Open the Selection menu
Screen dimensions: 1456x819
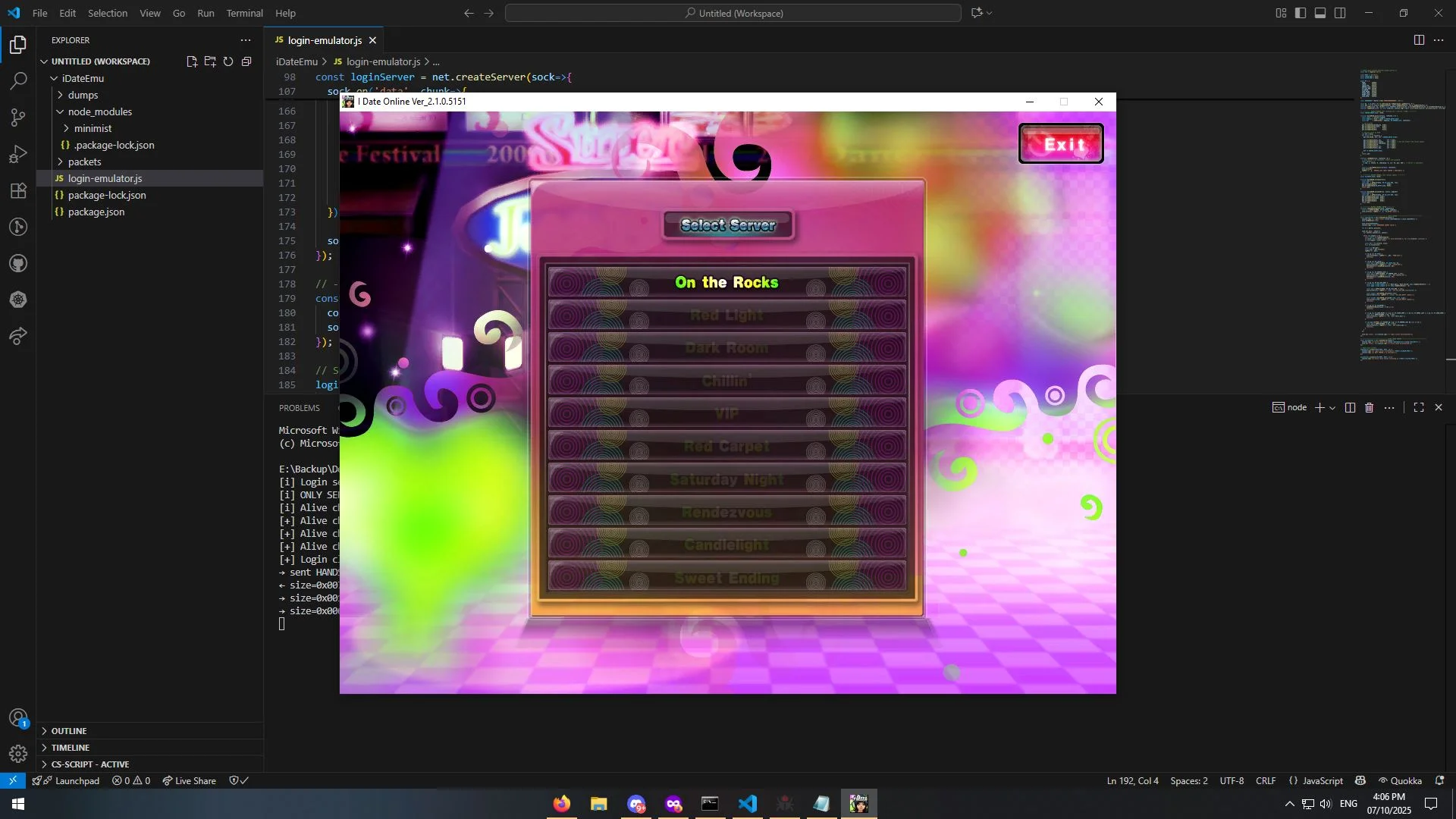click(108, 13)
